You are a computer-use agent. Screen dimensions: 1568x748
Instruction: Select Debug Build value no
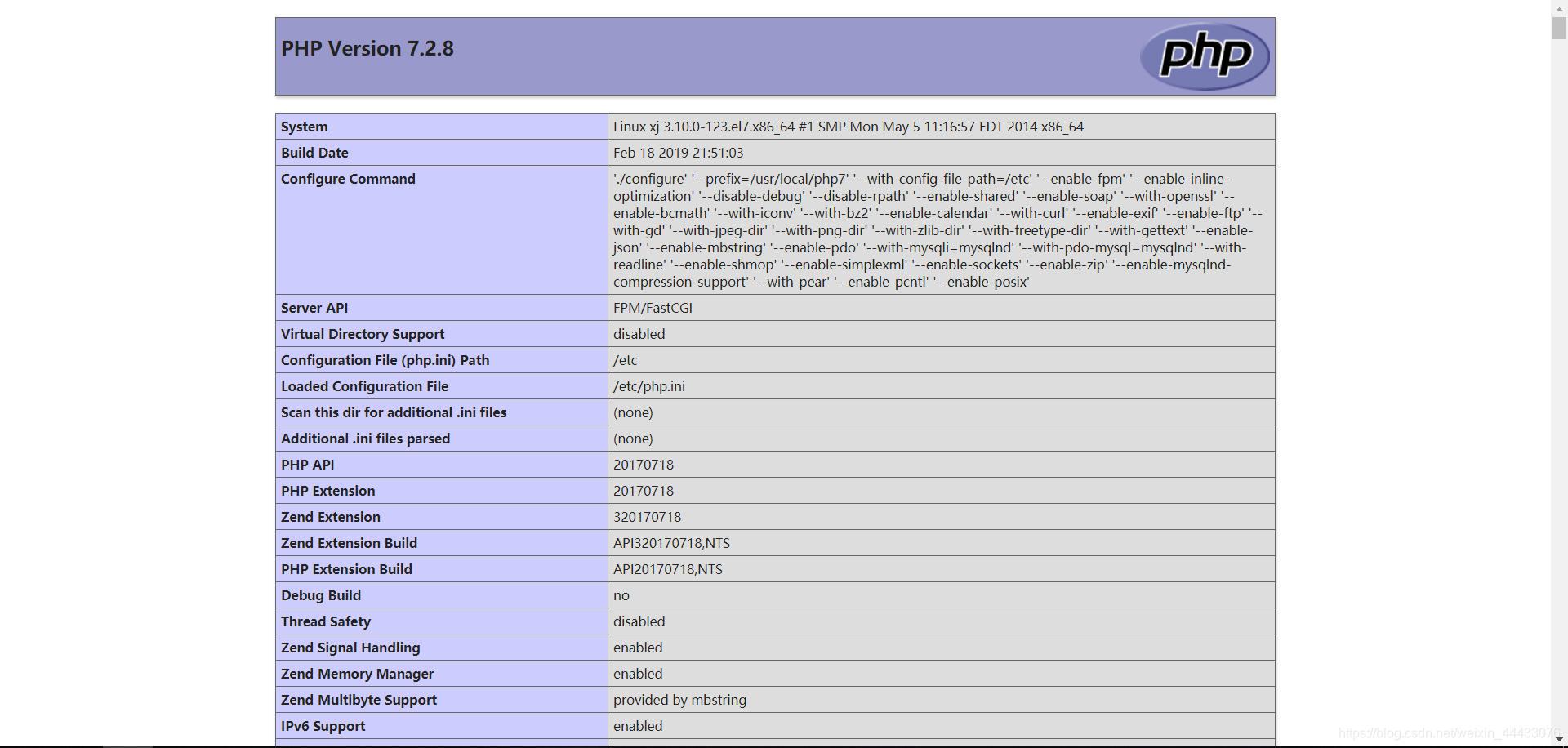click(621, 595)
